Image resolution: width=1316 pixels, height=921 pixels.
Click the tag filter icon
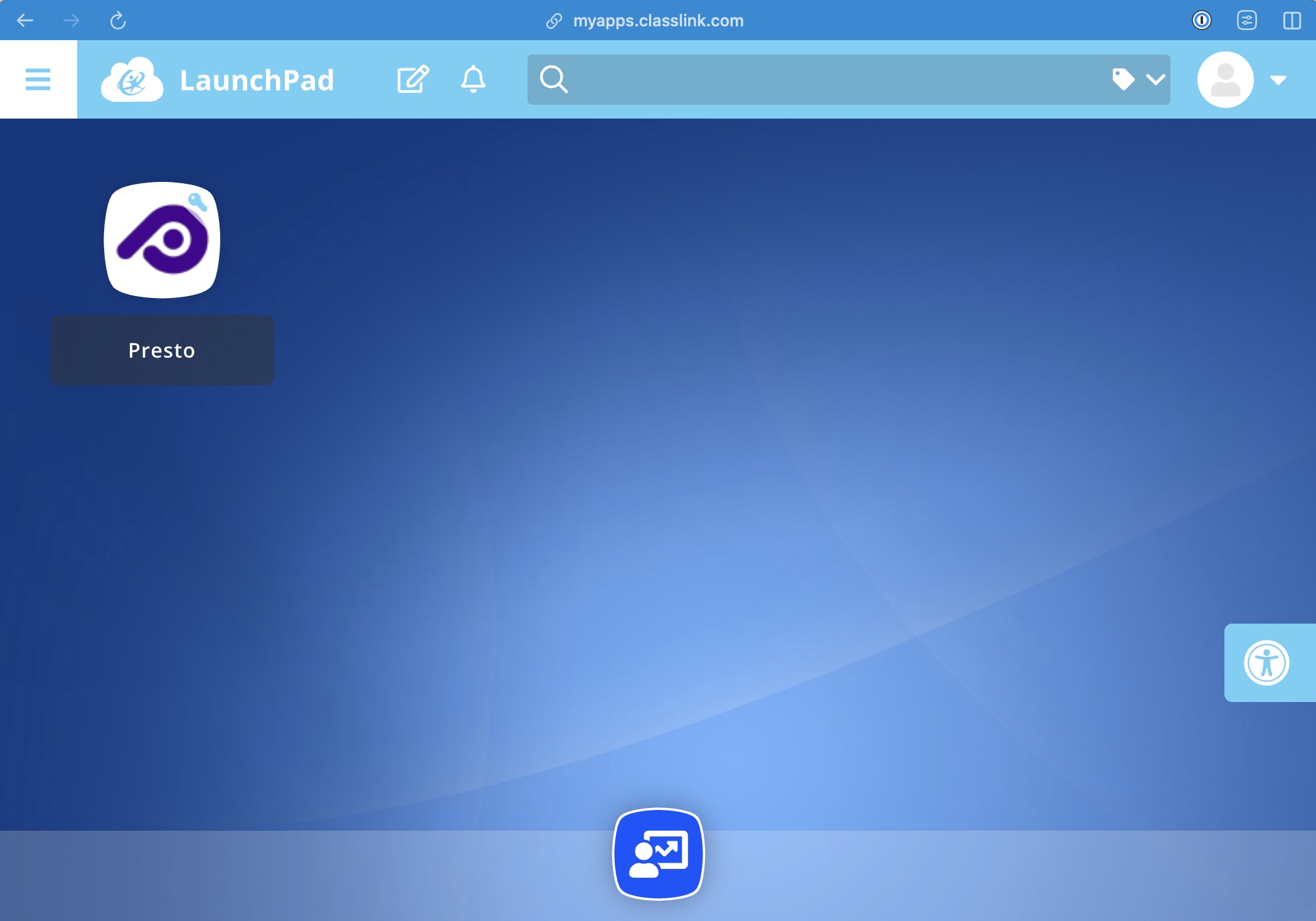coord(1123,79)
